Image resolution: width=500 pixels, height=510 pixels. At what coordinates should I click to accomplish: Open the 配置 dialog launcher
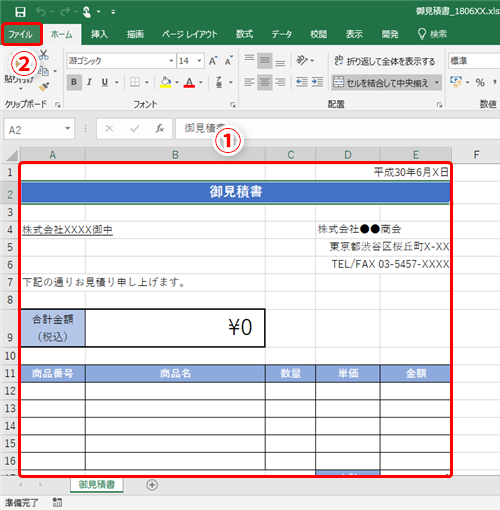coord(439,105)
